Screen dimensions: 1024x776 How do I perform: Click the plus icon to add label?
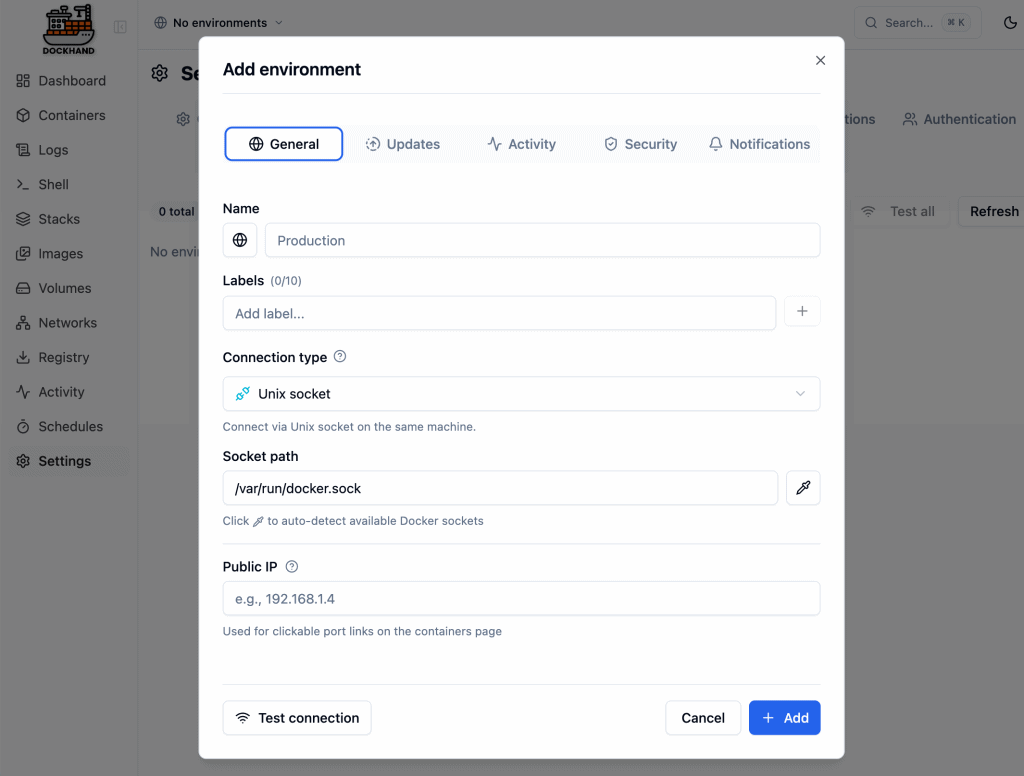coord(802,312)
